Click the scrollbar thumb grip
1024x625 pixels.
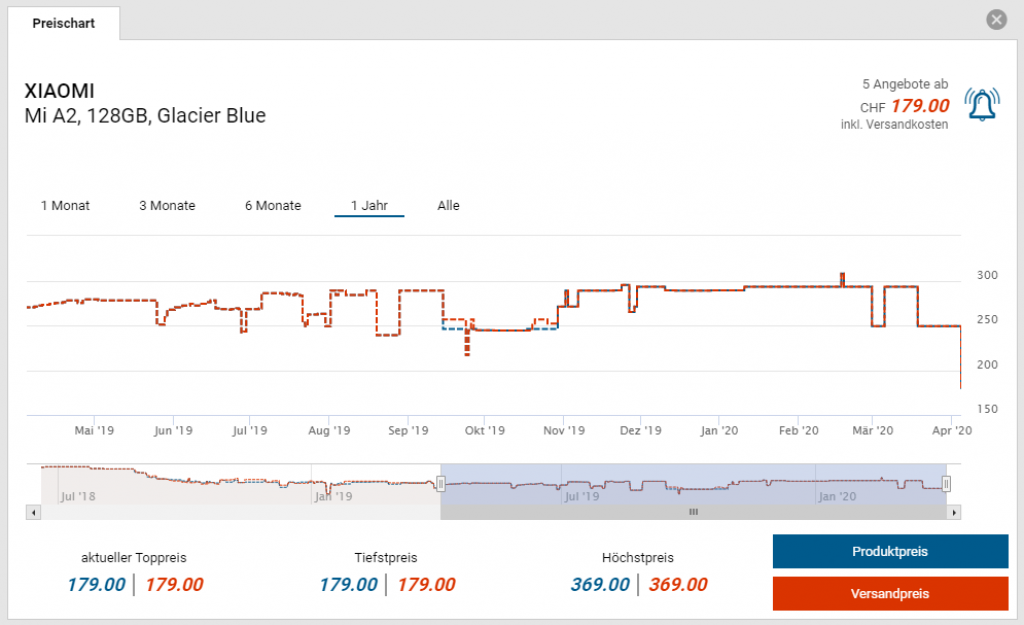[692, 512]
